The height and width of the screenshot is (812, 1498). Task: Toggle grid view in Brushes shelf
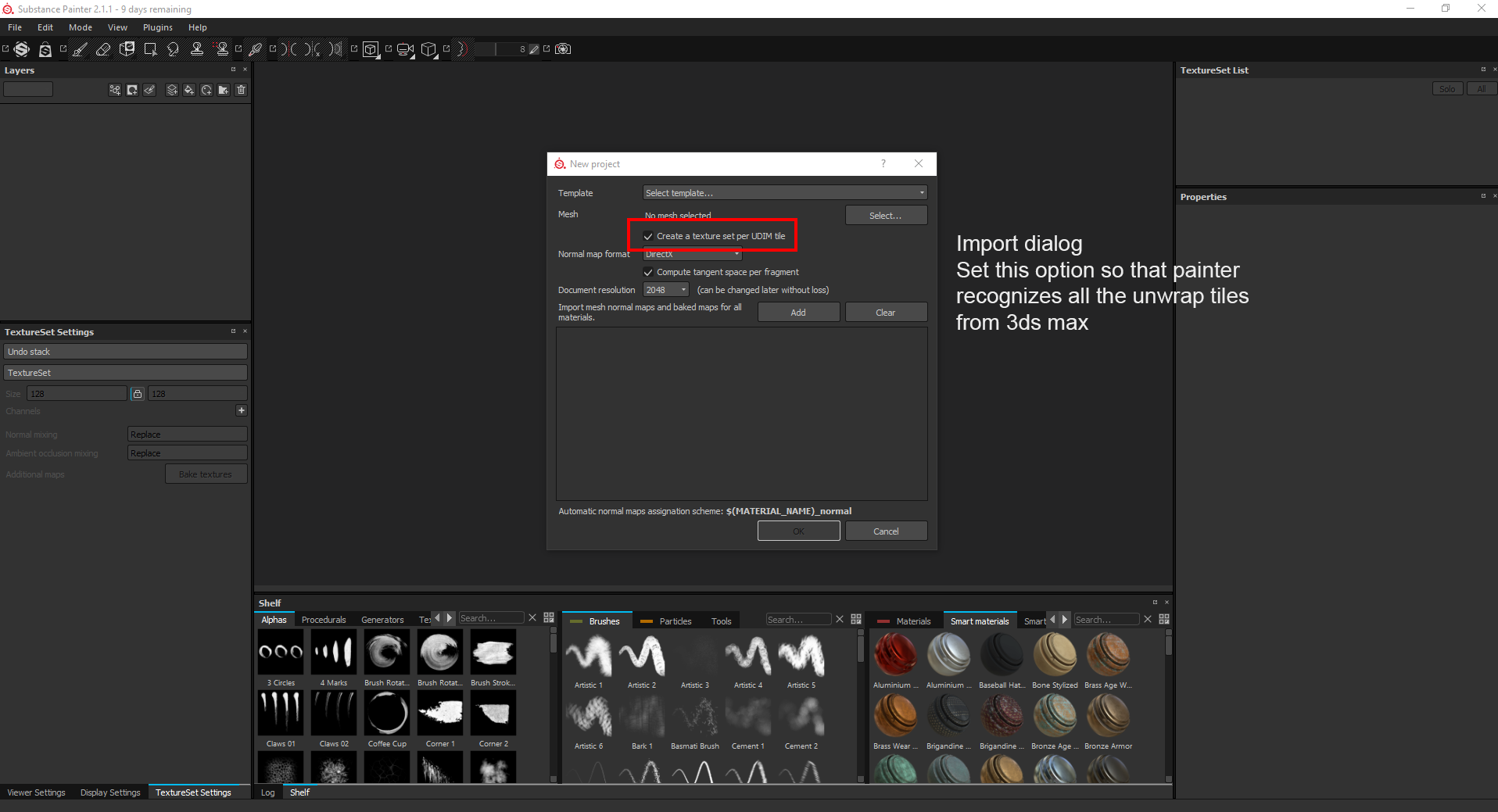point(856,619)
